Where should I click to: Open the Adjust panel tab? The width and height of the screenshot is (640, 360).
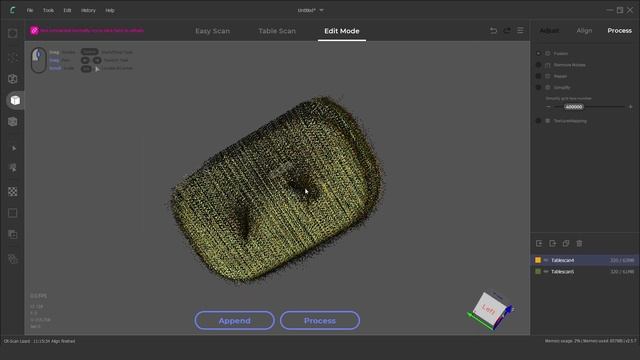coord(549,31)
